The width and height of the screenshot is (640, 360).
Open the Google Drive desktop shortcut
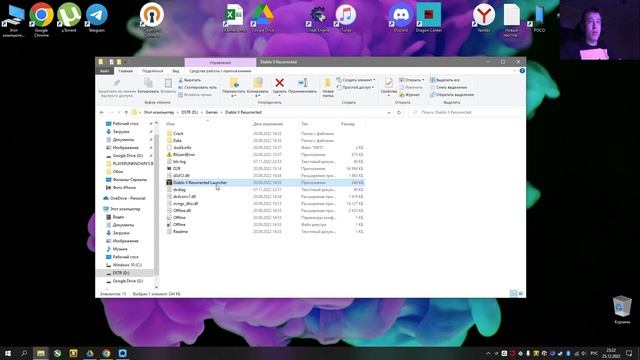(x=262, y=17)
